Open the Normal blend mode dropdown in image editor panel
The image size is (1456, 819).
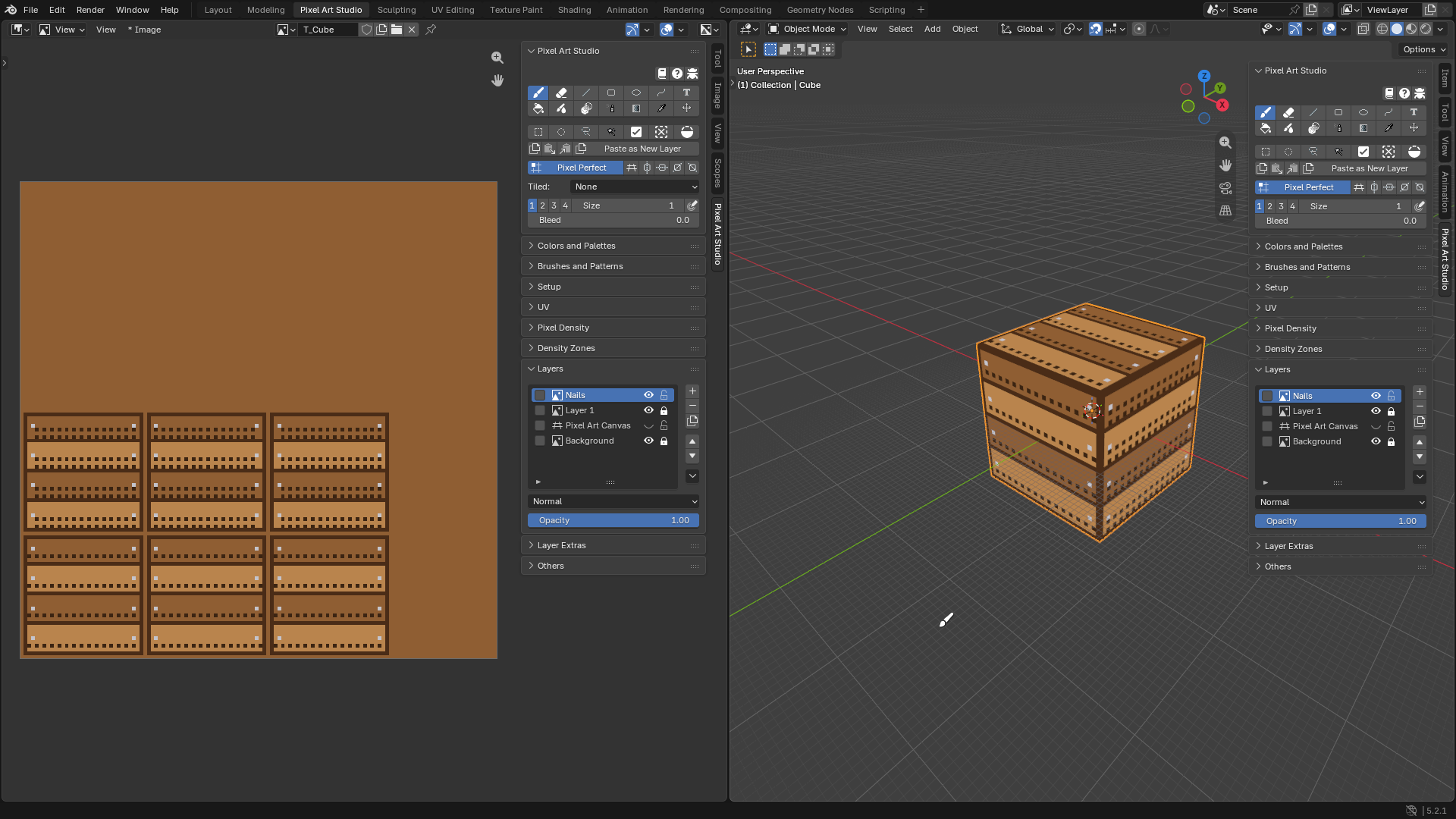[x=613, y=501]
